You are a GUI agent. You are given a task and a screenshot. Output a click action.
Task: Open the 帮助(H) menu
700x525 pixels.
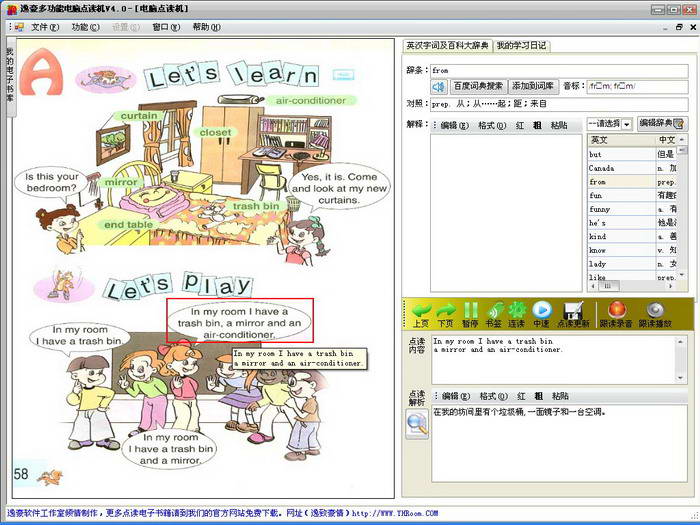[206, 27]
